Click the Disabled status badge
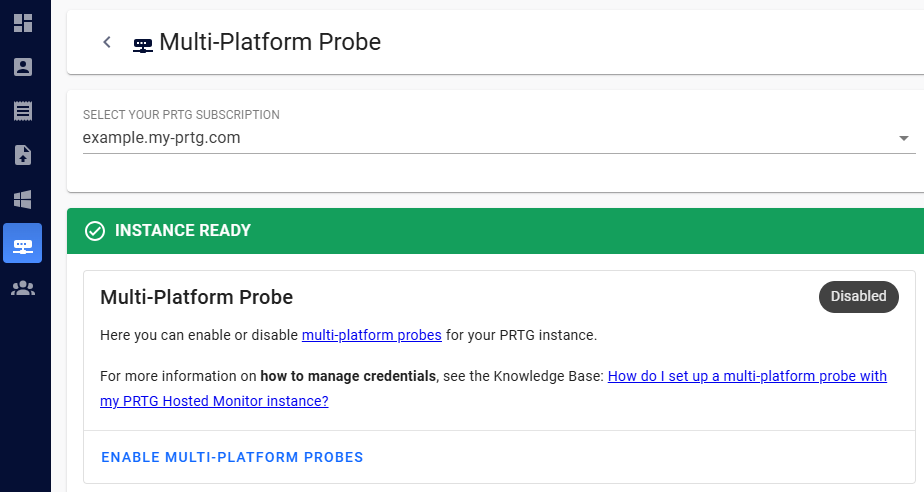Screen dimensions: 924x492 (859, 296)
